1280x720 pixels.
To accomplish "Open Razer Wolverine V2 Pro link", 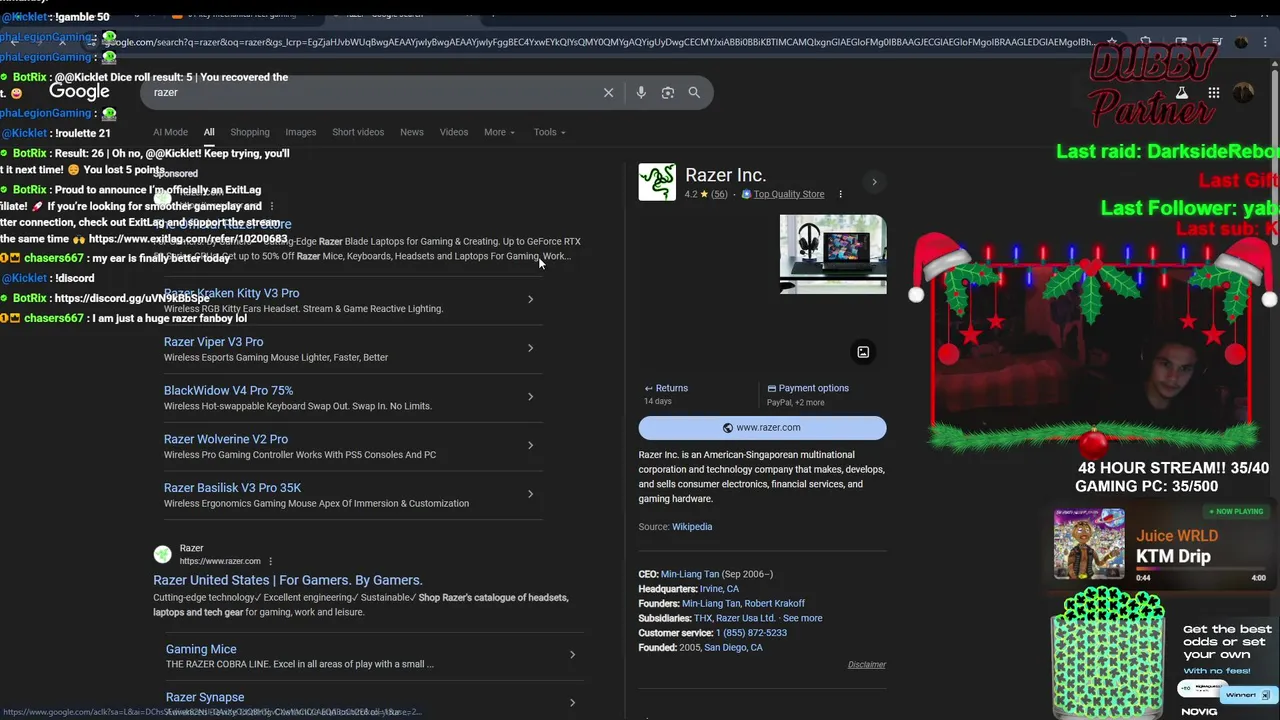I will click(226, 439).
